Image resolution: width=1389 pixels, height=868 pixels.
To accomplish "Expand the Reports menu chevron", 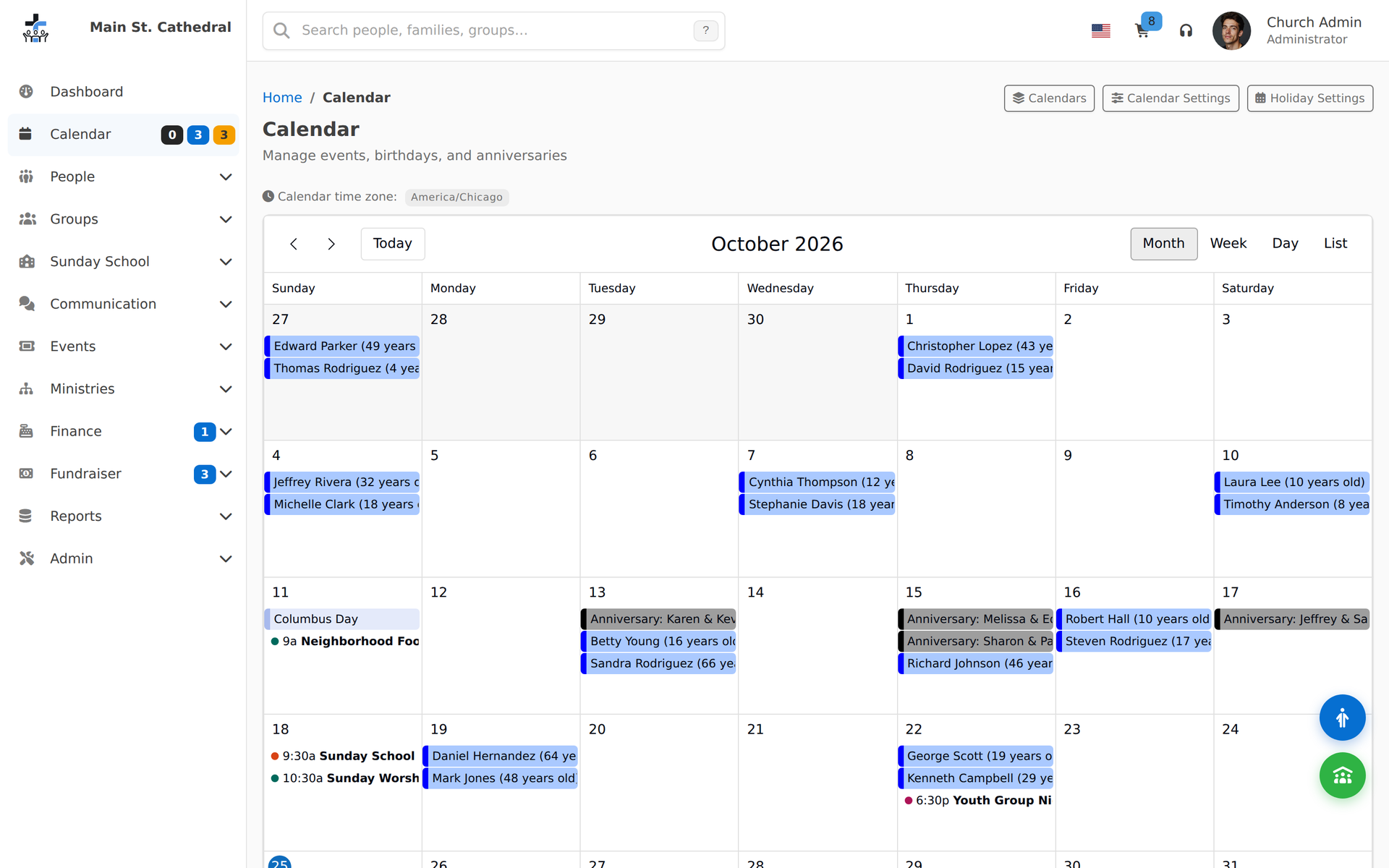I will [x=226, y=516].
